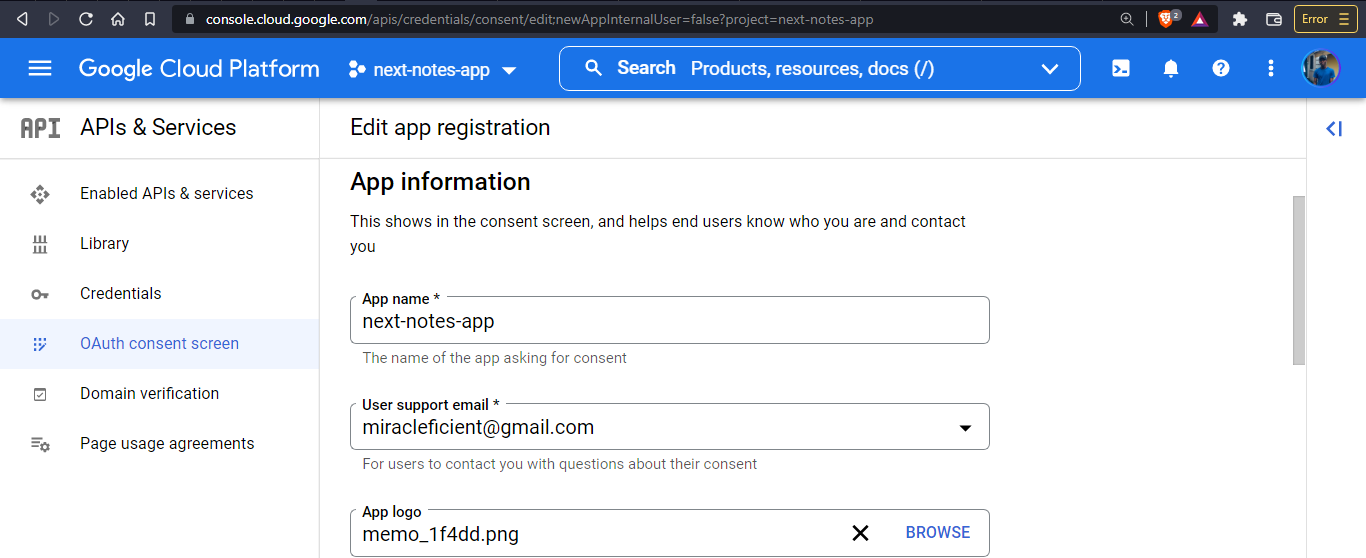
Task: Open the account profile avatar
Action: coord(1320,68)
